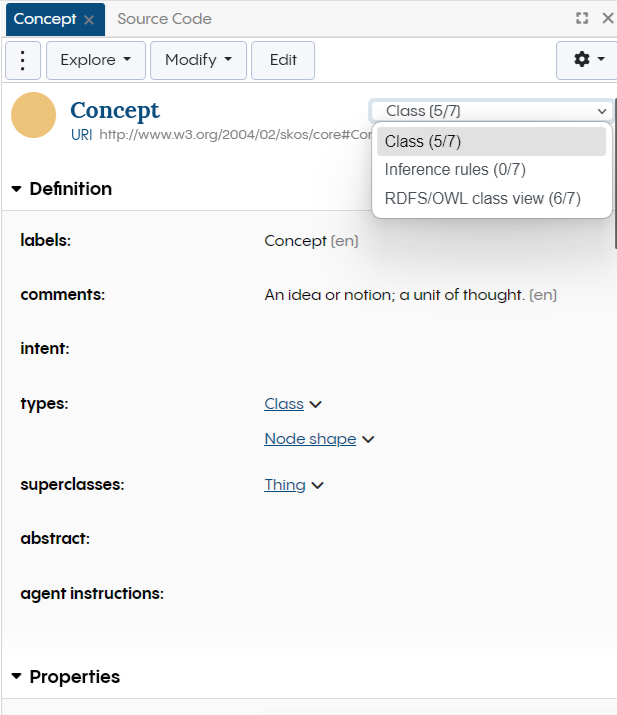Click the 'types:' field name
The height and width of the screenshot is (715, 617).
click(x=44, y=404)
